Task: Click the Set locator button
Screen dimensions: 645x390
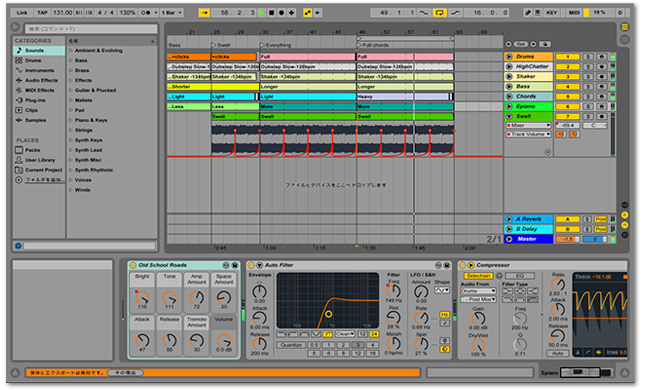Action: pos(521,44)
